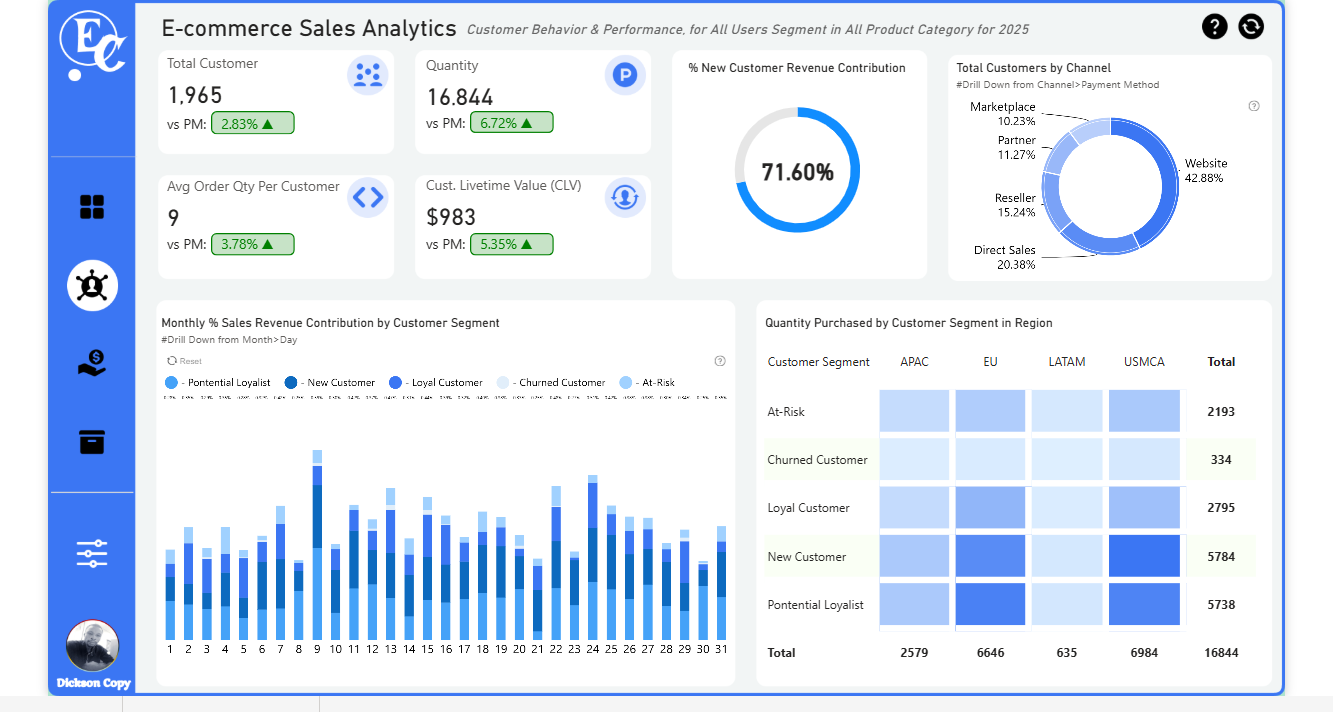The image size is (1333, 712).
Task: Open the dashboard overview grid icon
Action: point(92,207)
